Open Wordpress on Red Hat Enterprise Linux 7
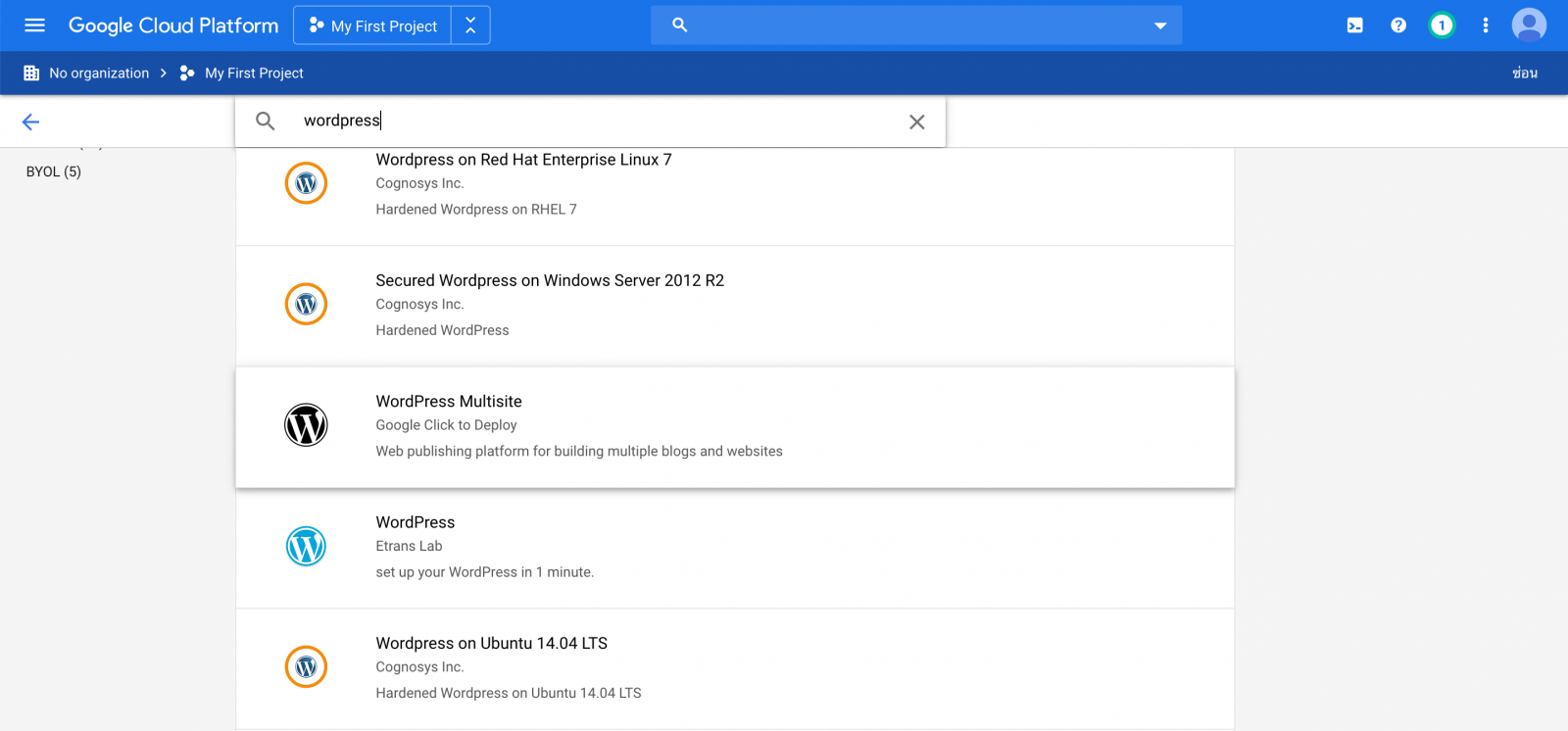The height and width of the screenshot is (731, 1568). click(523, 160)
